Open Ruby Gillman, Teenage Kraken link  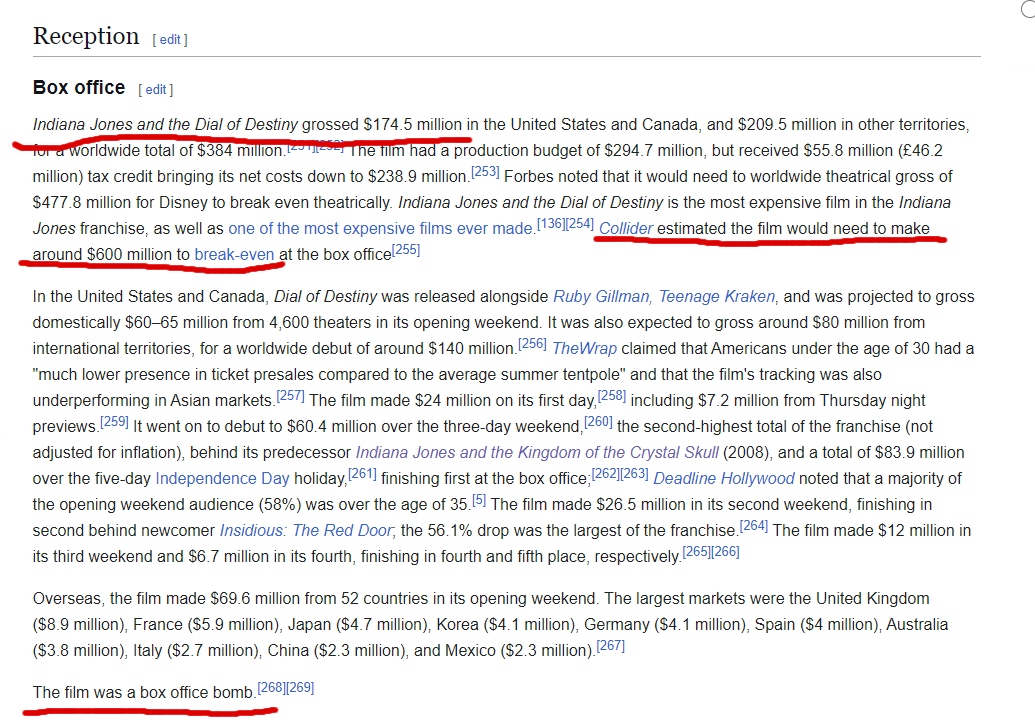tap(664, 296)
